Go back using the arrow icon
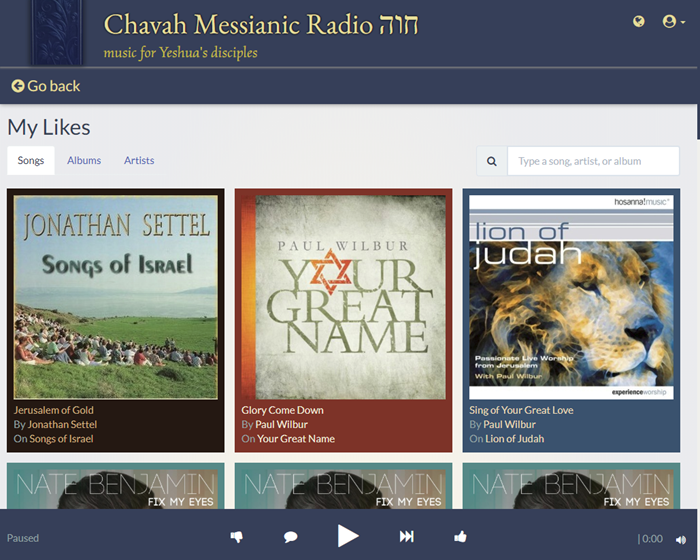This screenshot has height=560, width=700. pos(18,86)
